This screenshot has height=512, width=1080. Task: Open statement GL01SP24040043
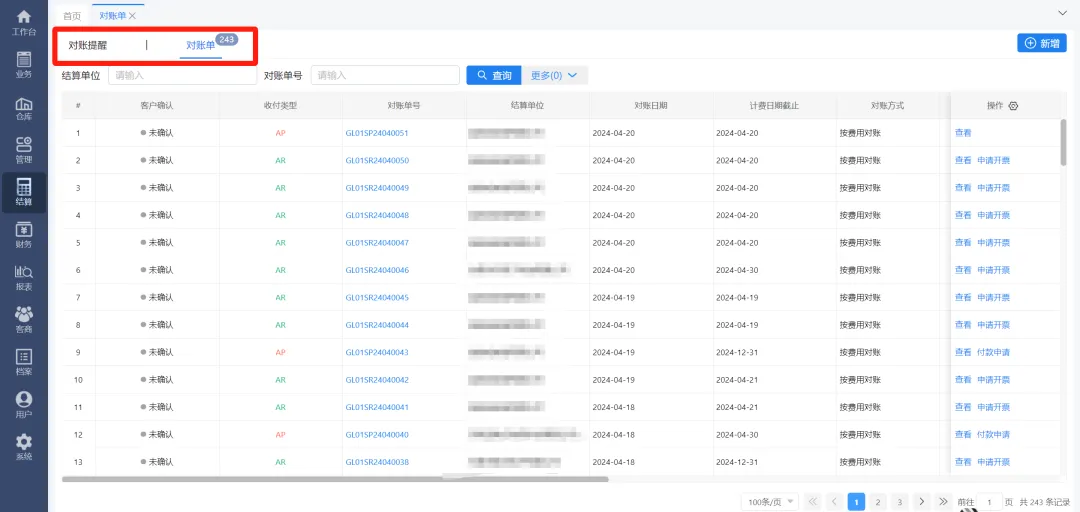(377, 352)
